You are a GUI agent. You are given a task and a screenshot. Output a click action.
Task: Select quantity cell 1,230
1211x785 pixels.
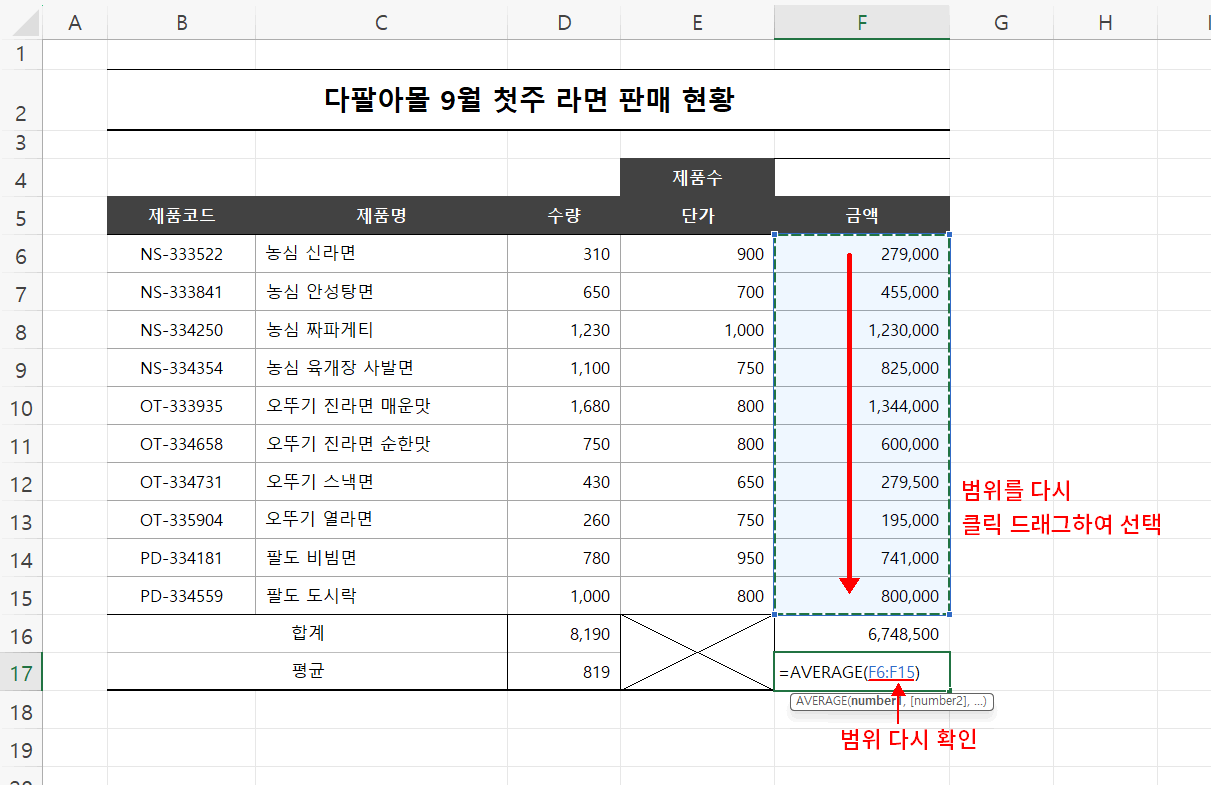click(564, 330)
